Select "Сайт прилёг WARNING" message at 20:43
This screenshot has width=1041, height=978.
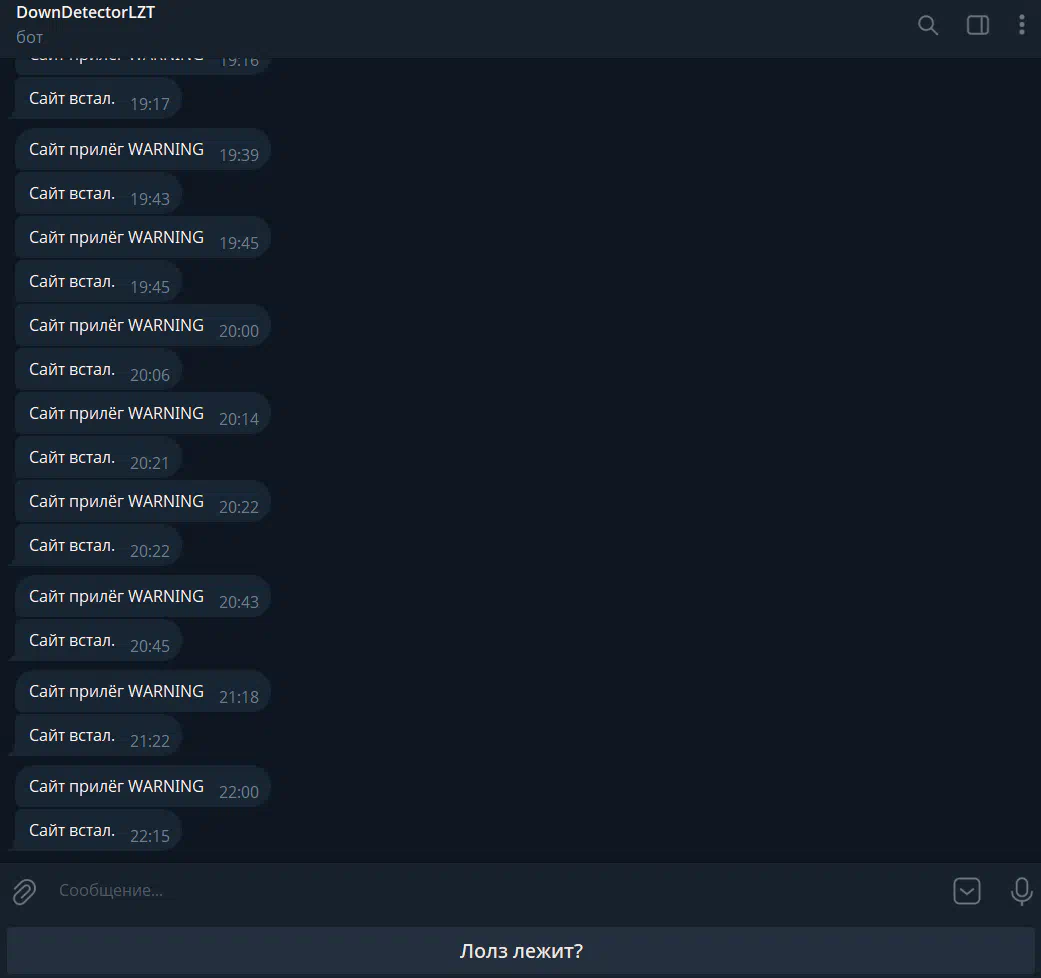142,596
